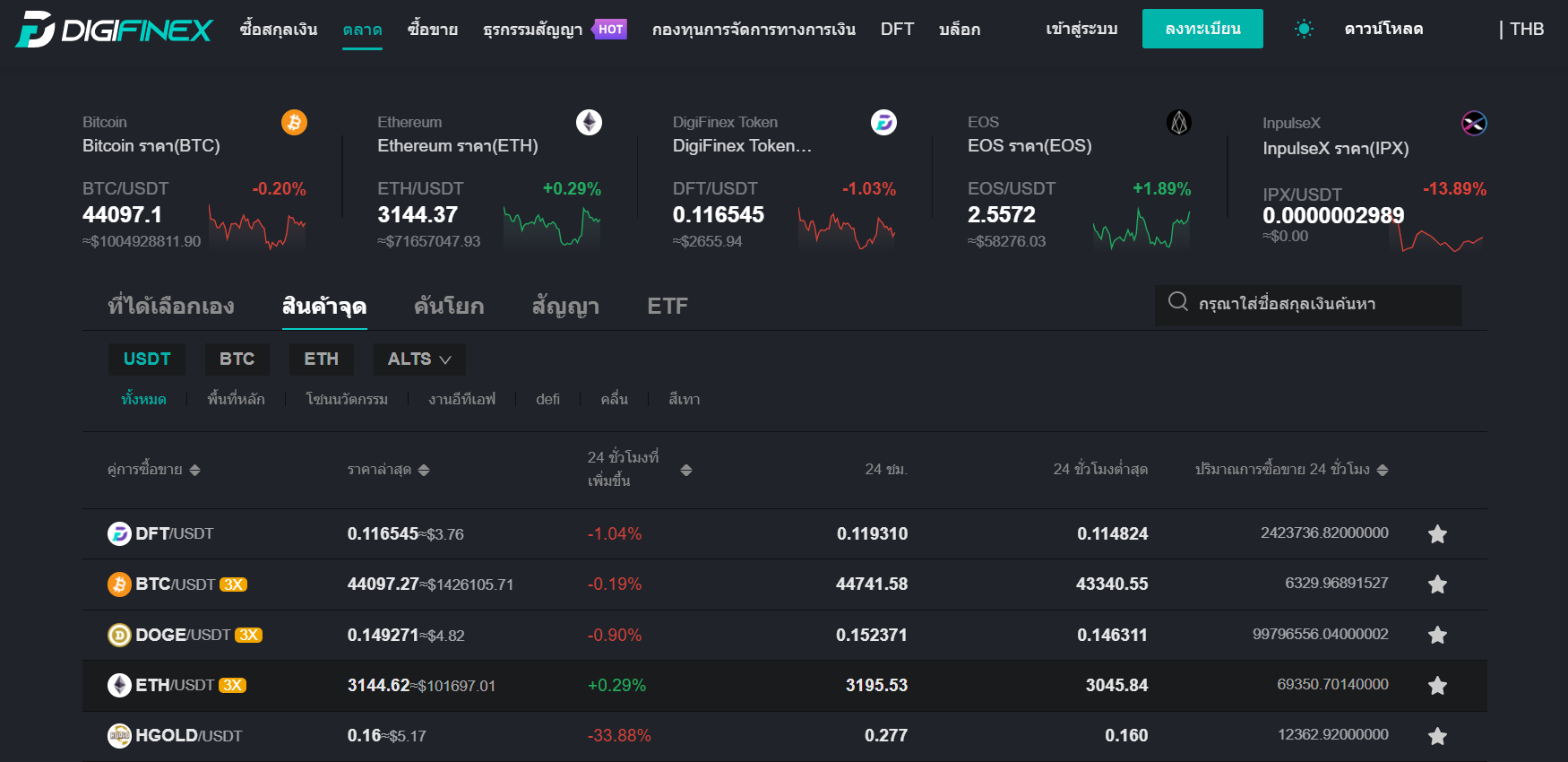This screenshot has width=1568, height=762.
Task: Select the BTC market filter
Action: (237, 359)
